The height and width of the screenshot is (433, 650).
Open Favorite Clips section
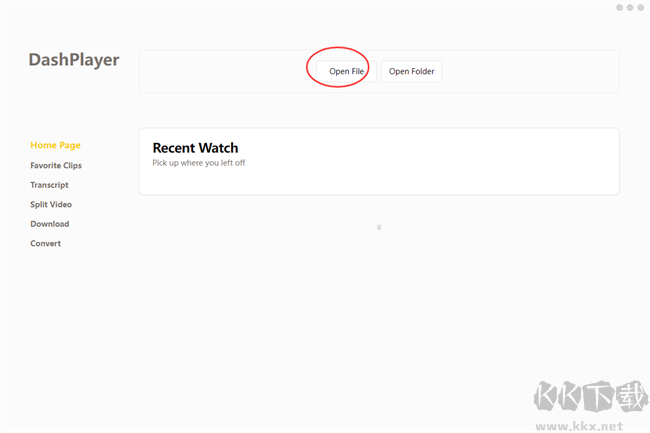[x=56, y=165]
